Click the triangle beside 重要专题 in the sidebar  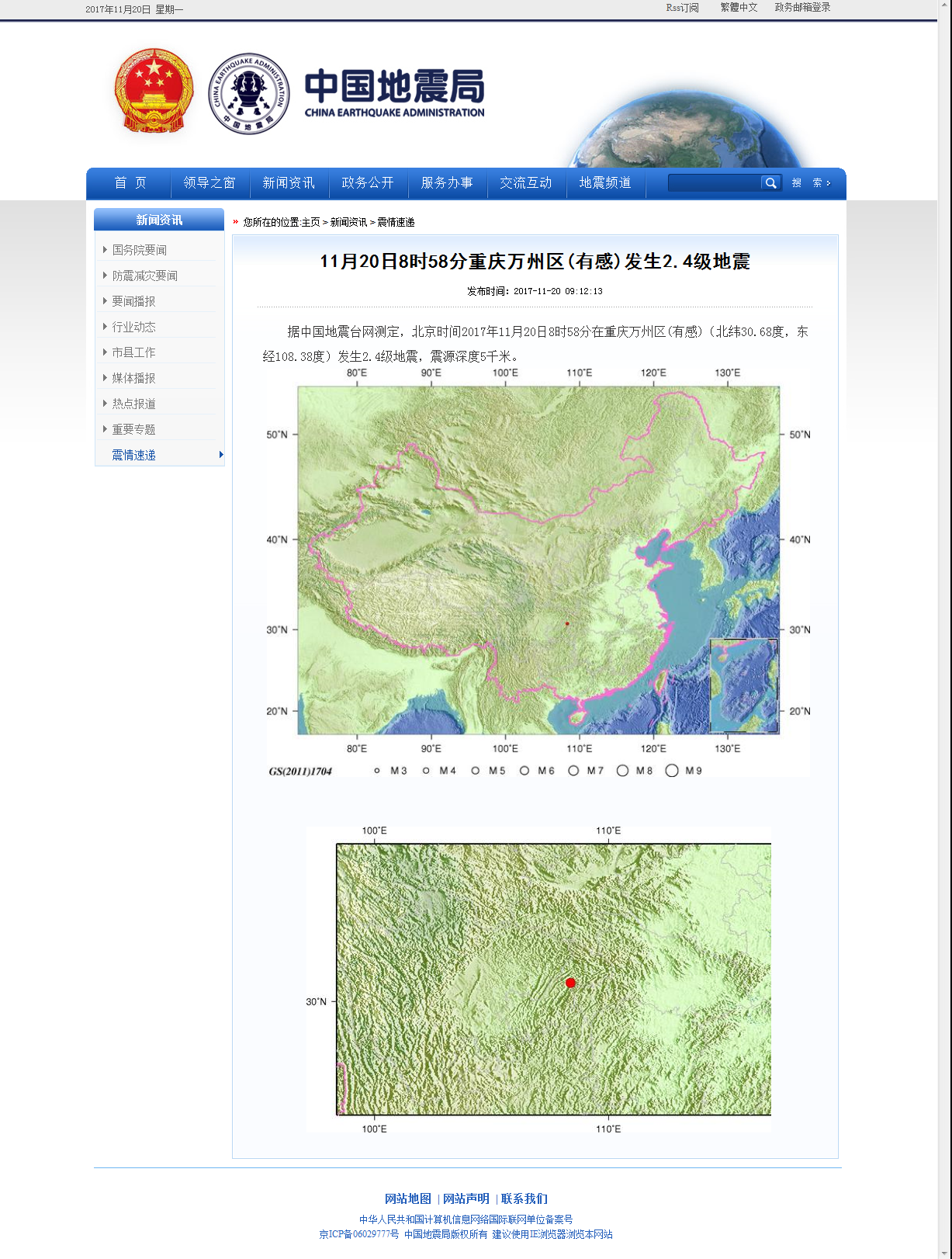pos(105,429)
